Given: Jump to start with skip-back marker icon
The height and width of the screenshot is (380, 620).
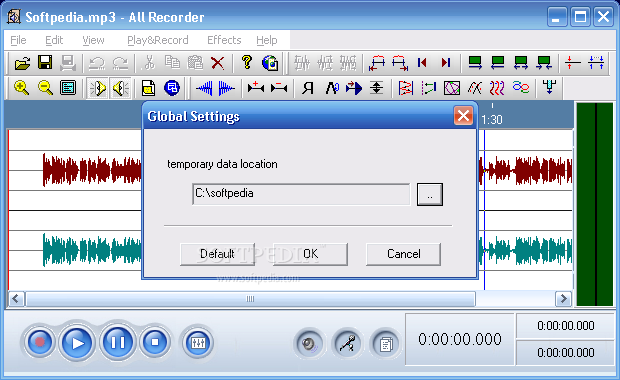Looking at the screenshot, I should 422,63.
